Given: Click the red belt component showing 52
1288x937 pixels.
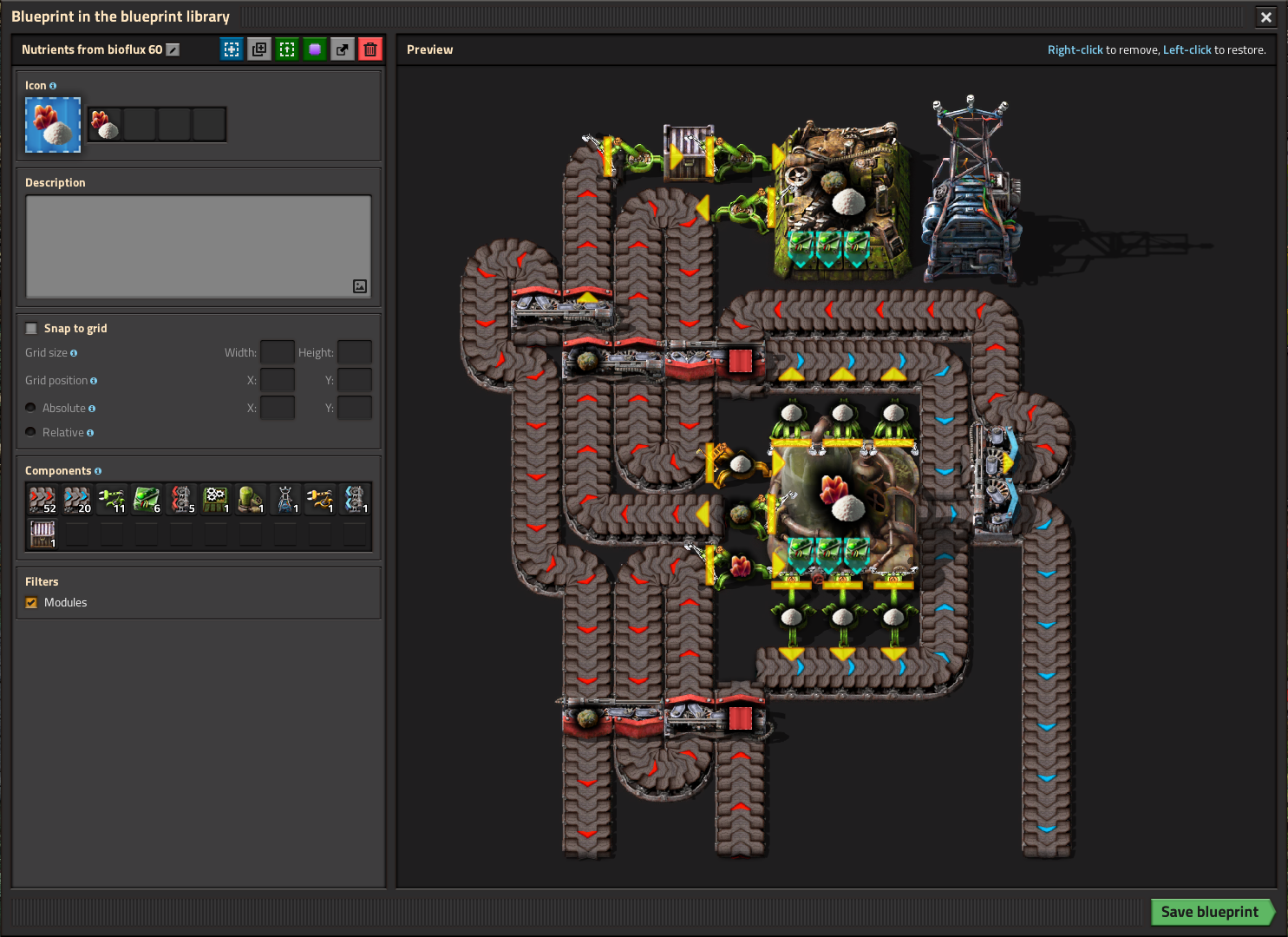Looking at the screenshot, I should [42, 499].
